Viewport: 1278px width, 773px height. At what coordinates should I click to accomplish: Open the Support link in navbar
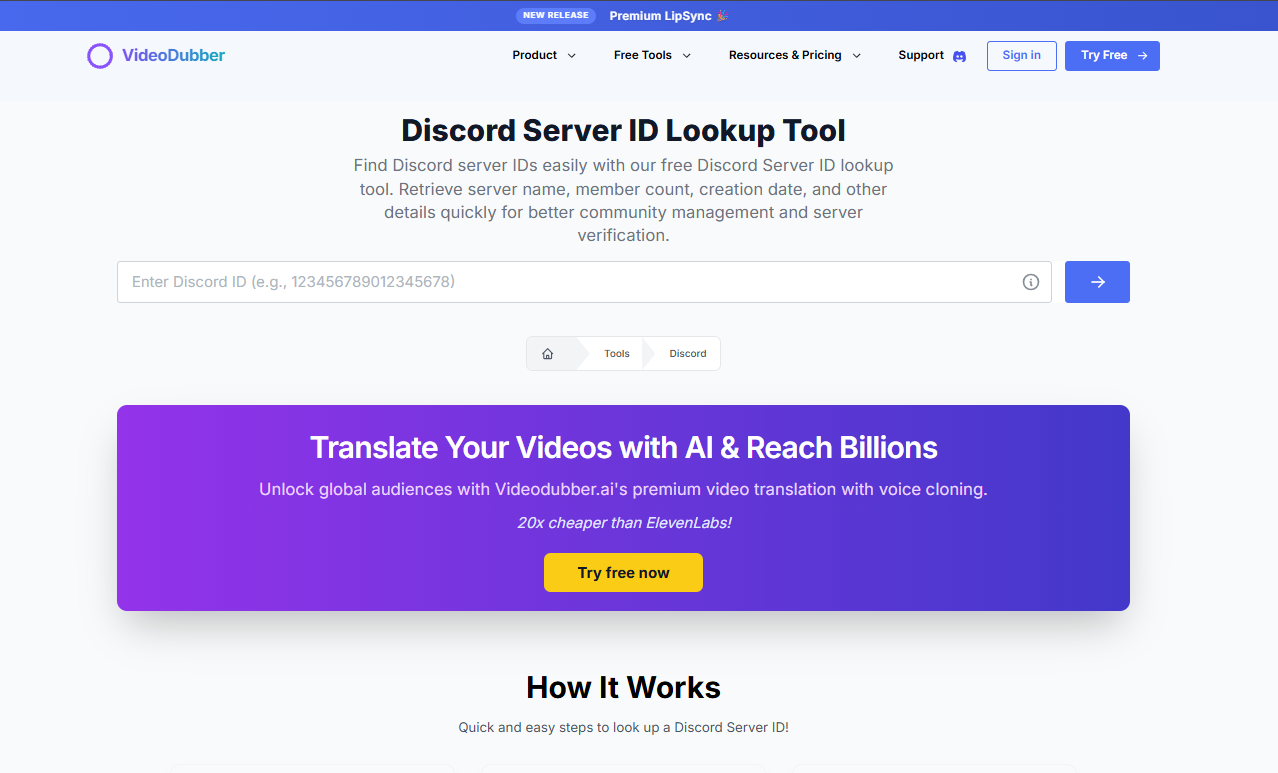coord(921,55)
